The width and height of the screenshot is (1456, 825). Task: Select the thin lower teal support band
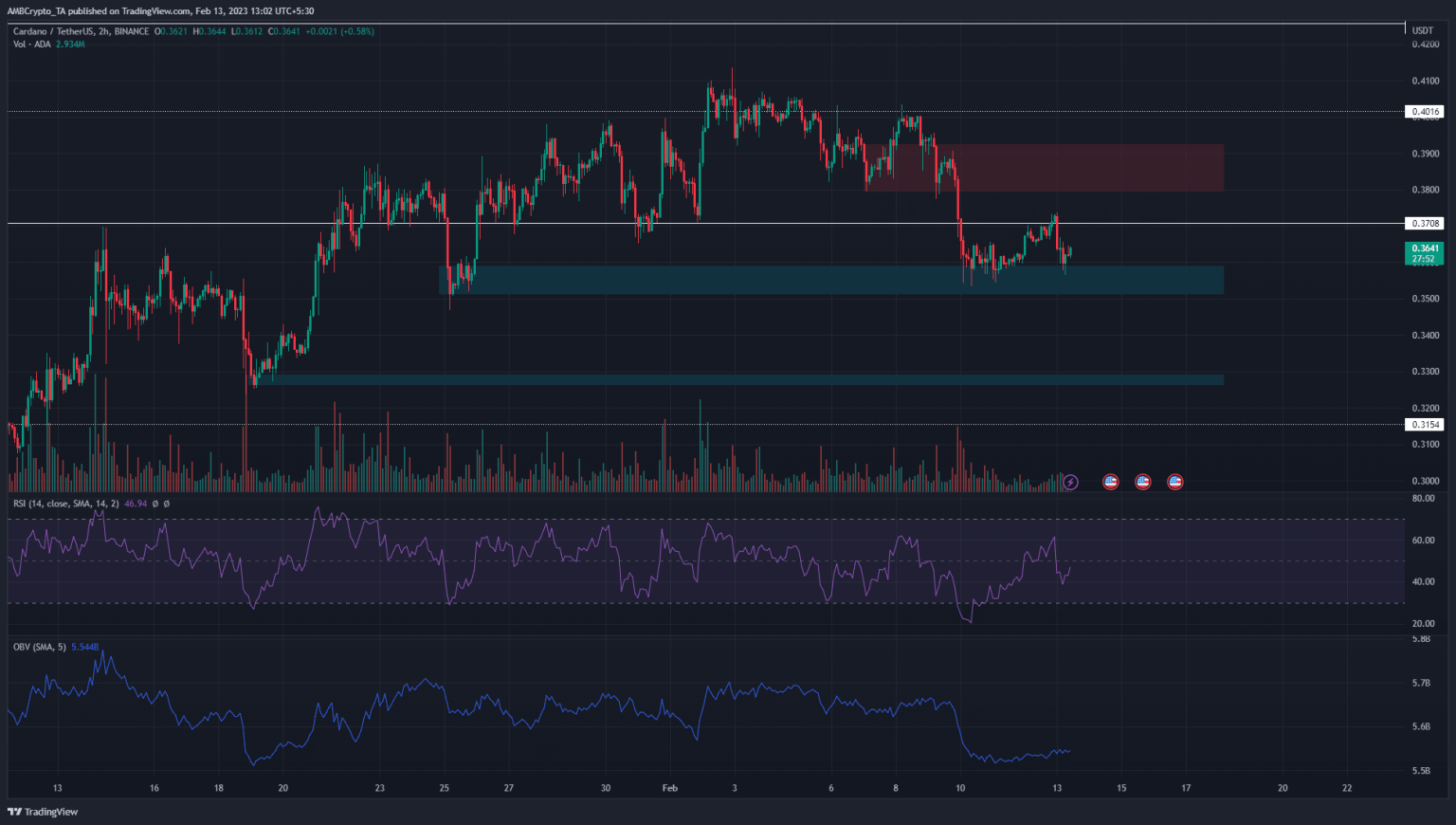[x=739, y=380]
